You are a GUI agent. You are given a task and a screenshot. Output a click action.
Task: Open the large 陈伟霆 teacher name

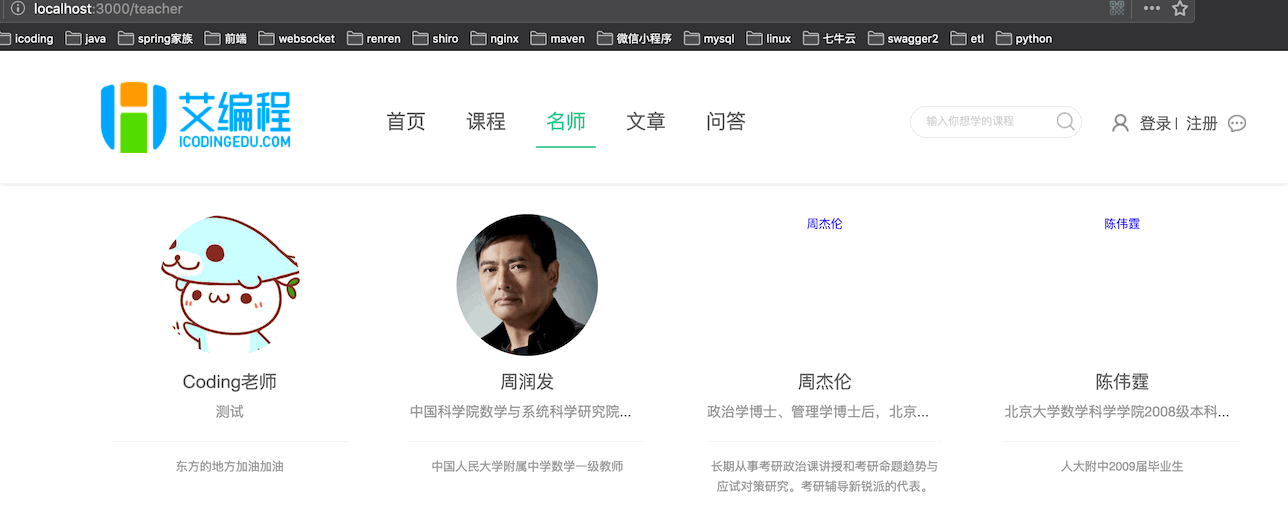1122,382
